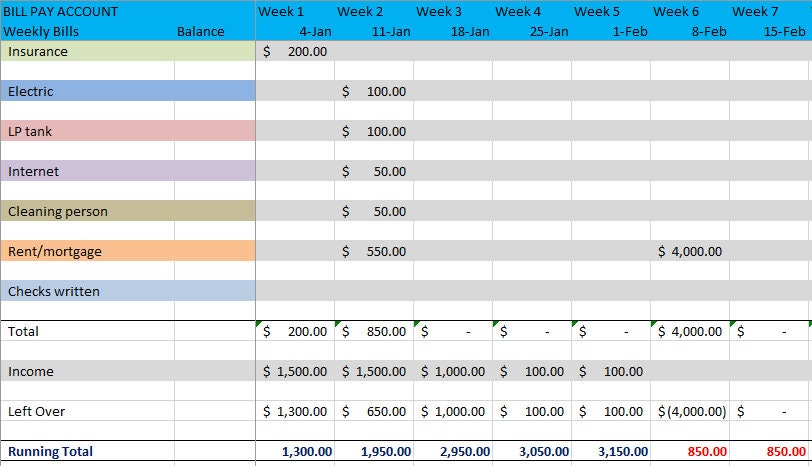Select Income $100.00 cell in Week 4
This screenshot has height=466, width=812.
[x=532, y=371]
